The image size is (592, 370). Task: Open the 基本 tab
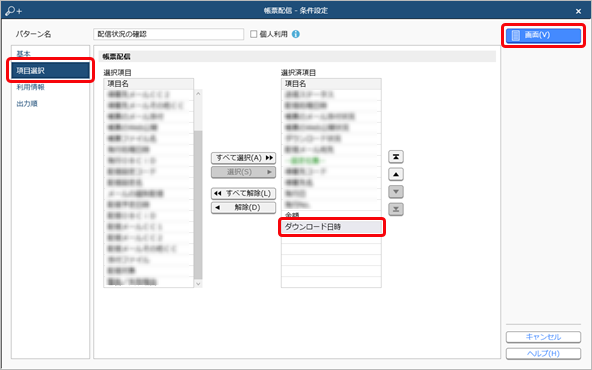click(23, 54)
